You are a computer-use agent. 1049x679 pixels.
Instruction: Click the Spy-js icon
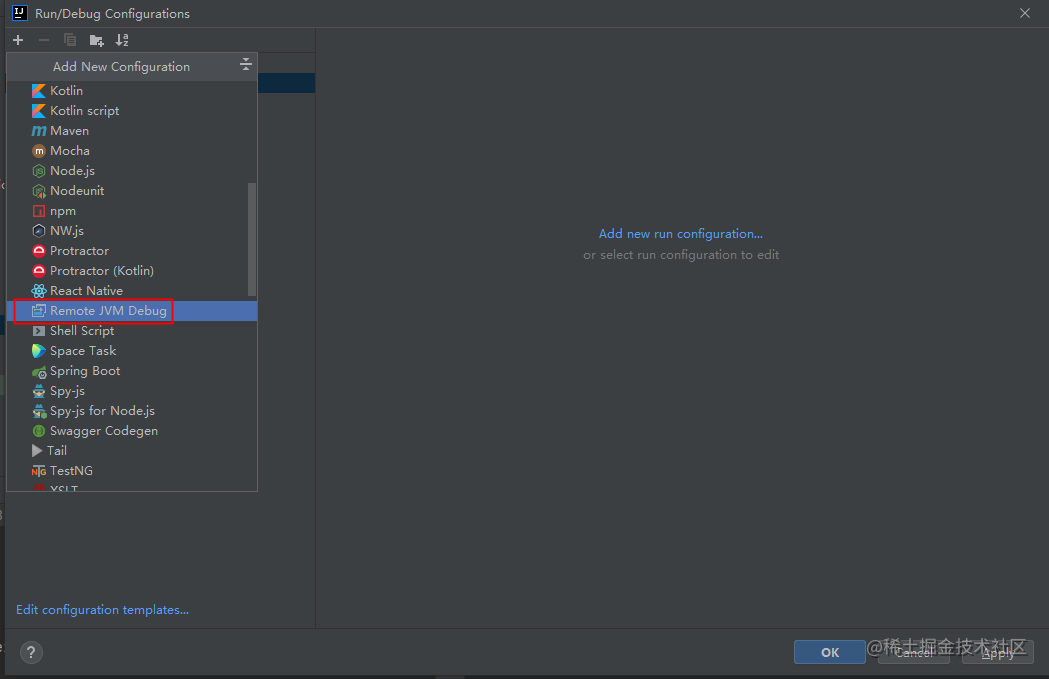(x=39, y=391)
